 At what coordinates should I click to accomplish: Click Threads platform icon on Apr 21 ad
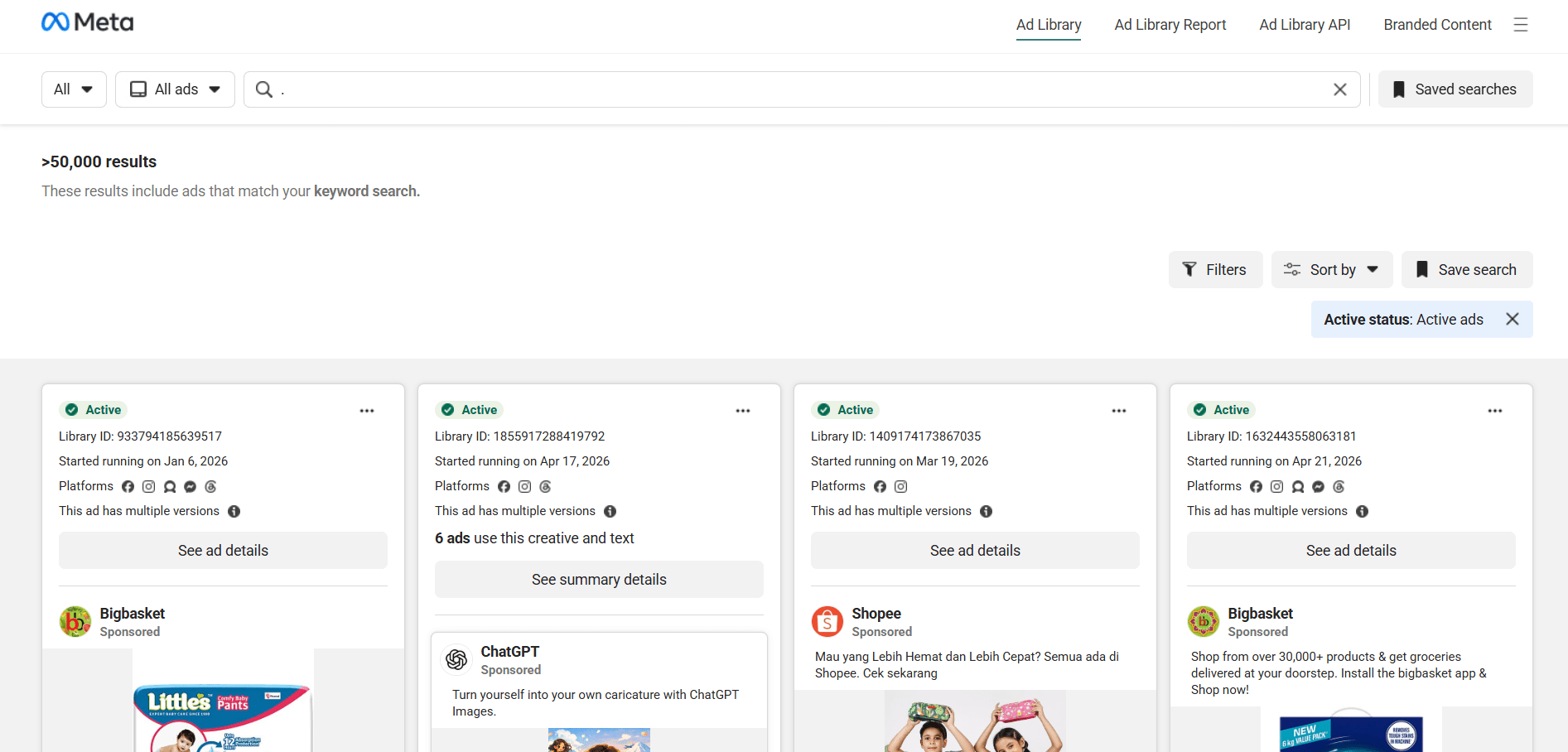(1339, 487)
